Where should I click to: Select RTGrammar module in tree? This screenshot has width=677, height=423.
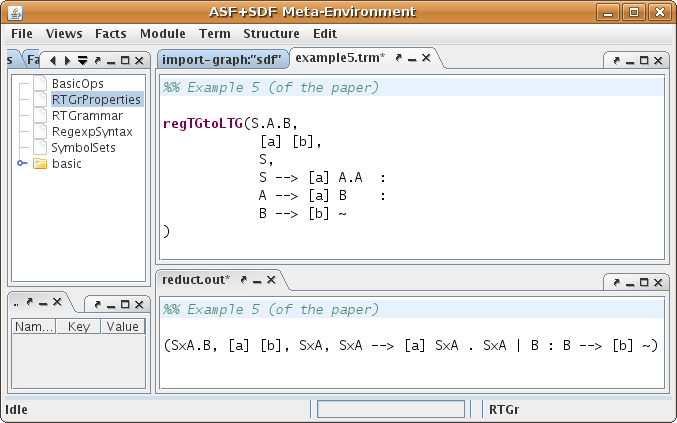87,116
